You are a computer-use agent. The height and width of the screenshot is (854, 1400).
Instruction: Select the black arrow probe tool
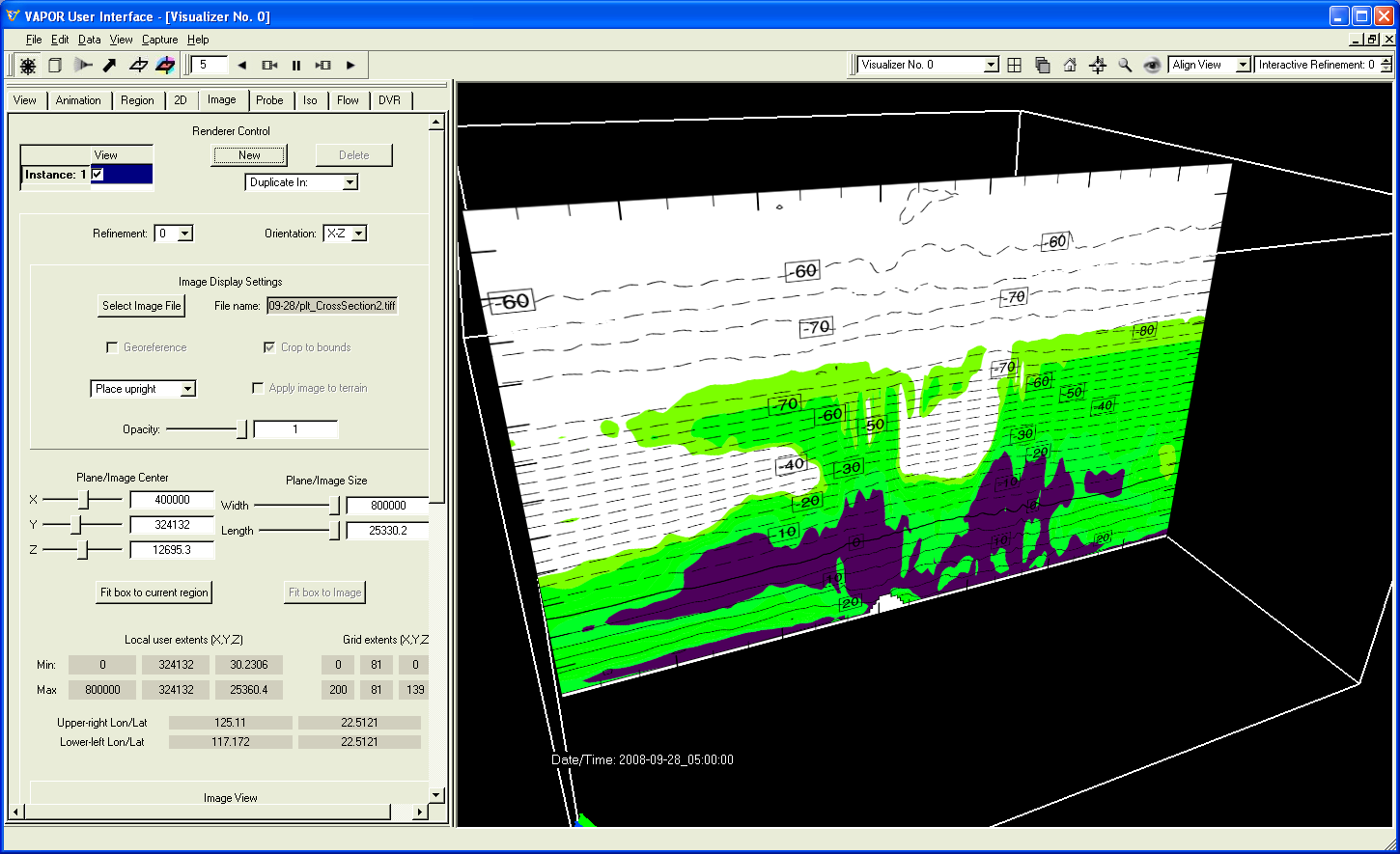[110, 66]
